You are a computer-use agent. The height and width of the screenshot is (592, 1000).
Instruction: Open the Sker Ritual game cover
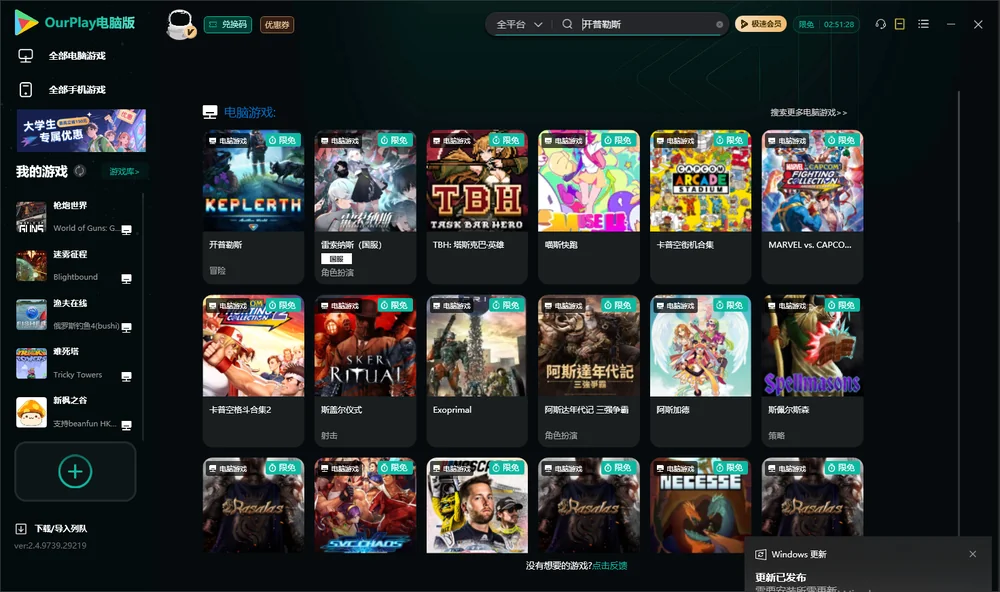365,346
